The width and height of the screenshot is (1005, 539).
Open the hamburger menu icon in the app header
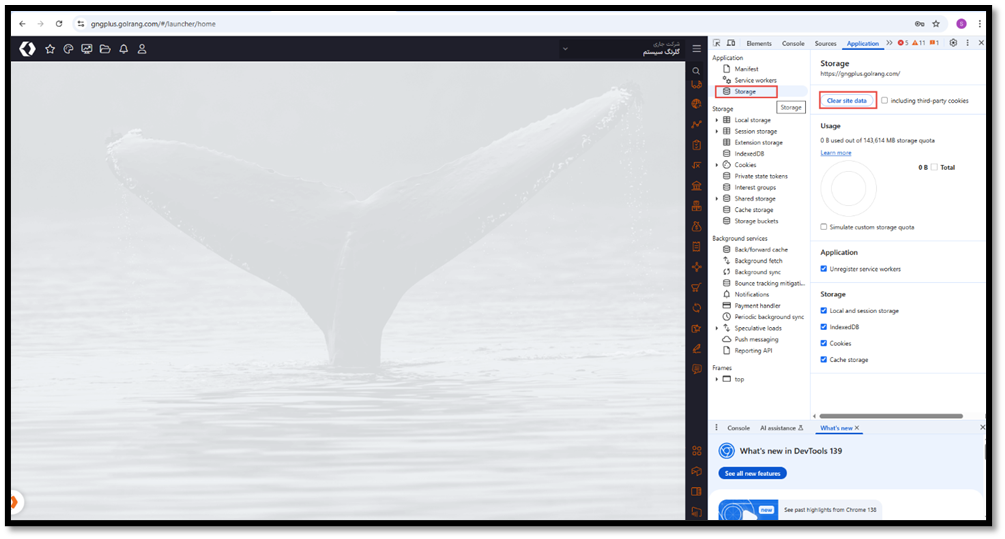coord(696,49)
